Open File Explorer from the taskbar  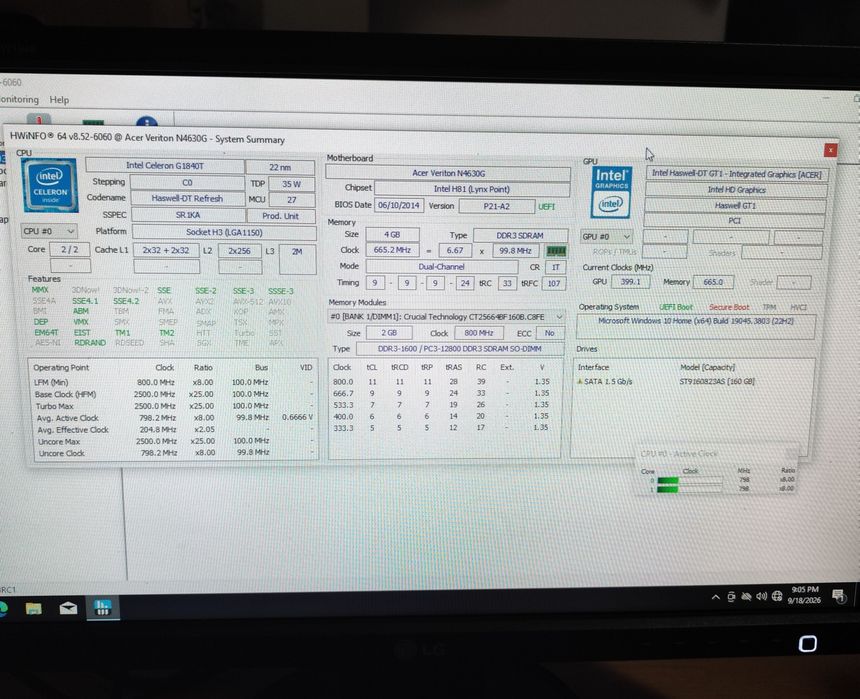[33, 608]
